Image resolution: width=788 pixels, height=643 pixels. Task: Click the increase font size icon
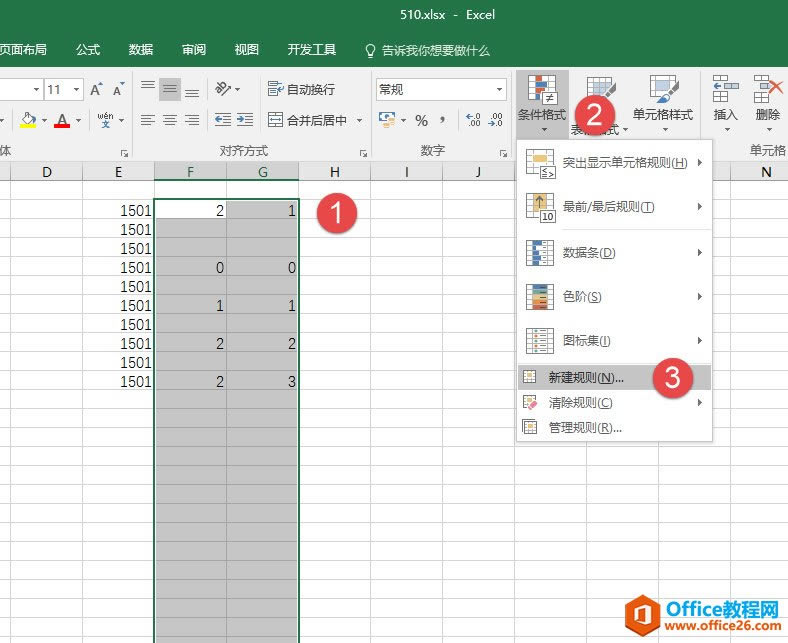click(97, 90)
